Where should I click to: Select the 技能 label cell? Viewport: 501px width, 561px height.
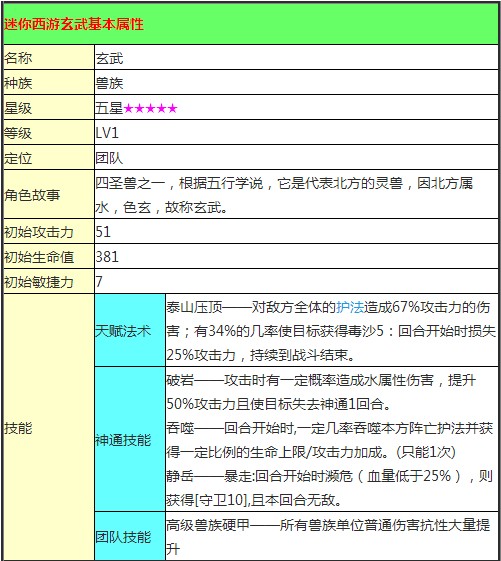pyautogui.click(x=49, y=427)
